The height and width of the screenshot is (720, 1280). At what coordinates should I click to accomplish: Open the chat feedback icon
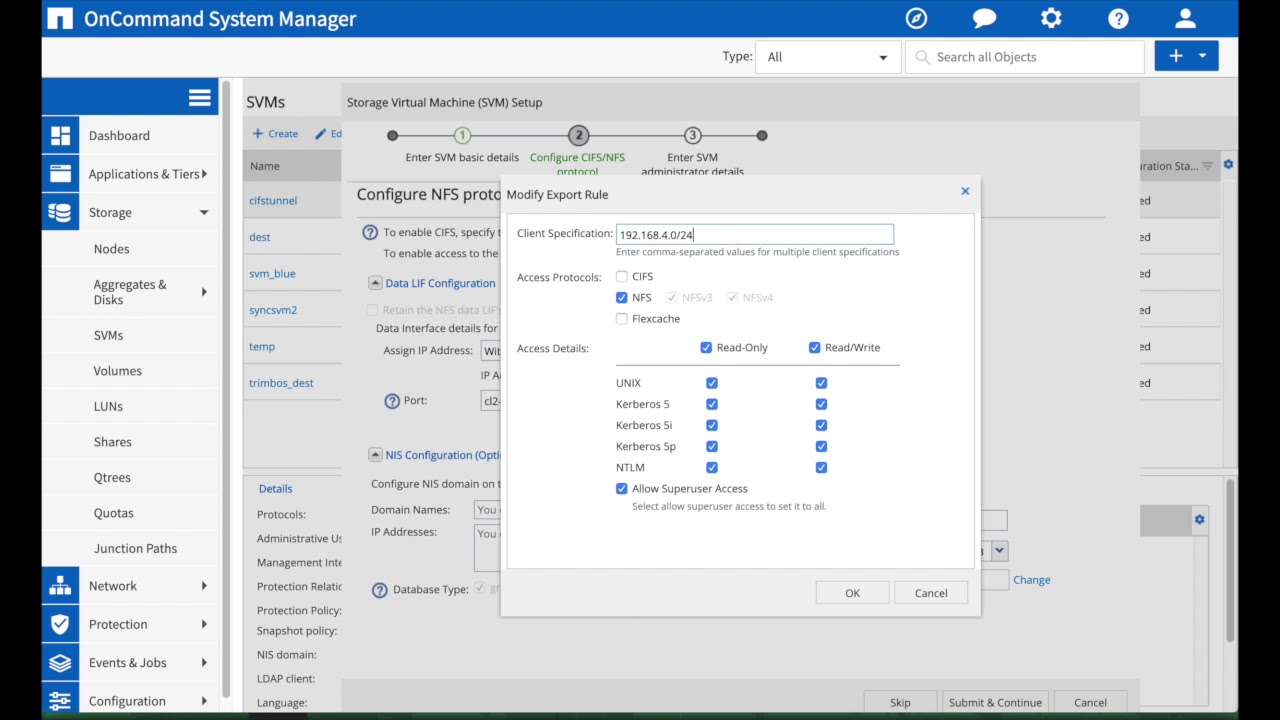(984, 18)
